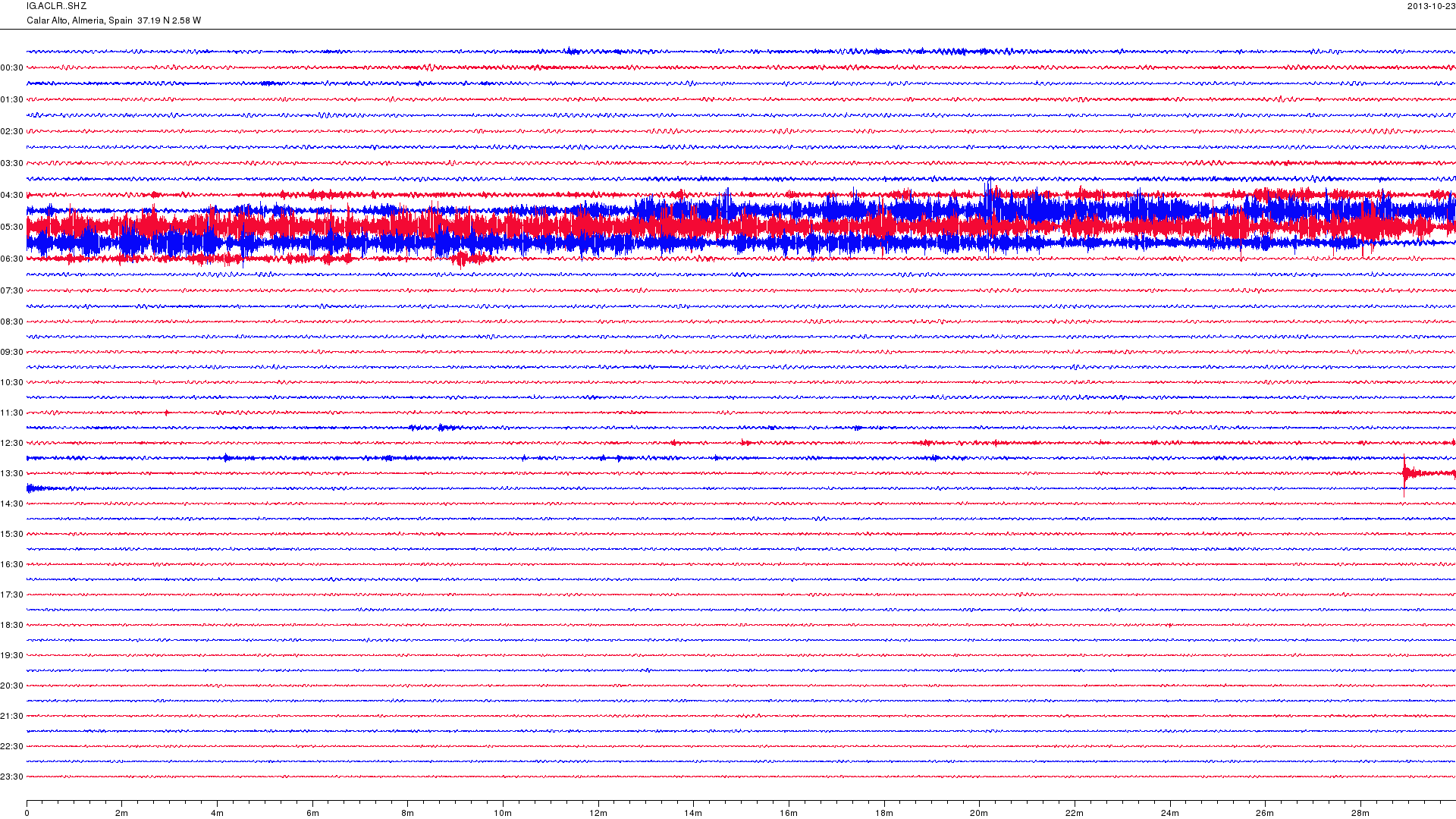Viewport: 1456px width, 819px height.
Task: Select the 17:30 time label
Action: pos(11,595)
